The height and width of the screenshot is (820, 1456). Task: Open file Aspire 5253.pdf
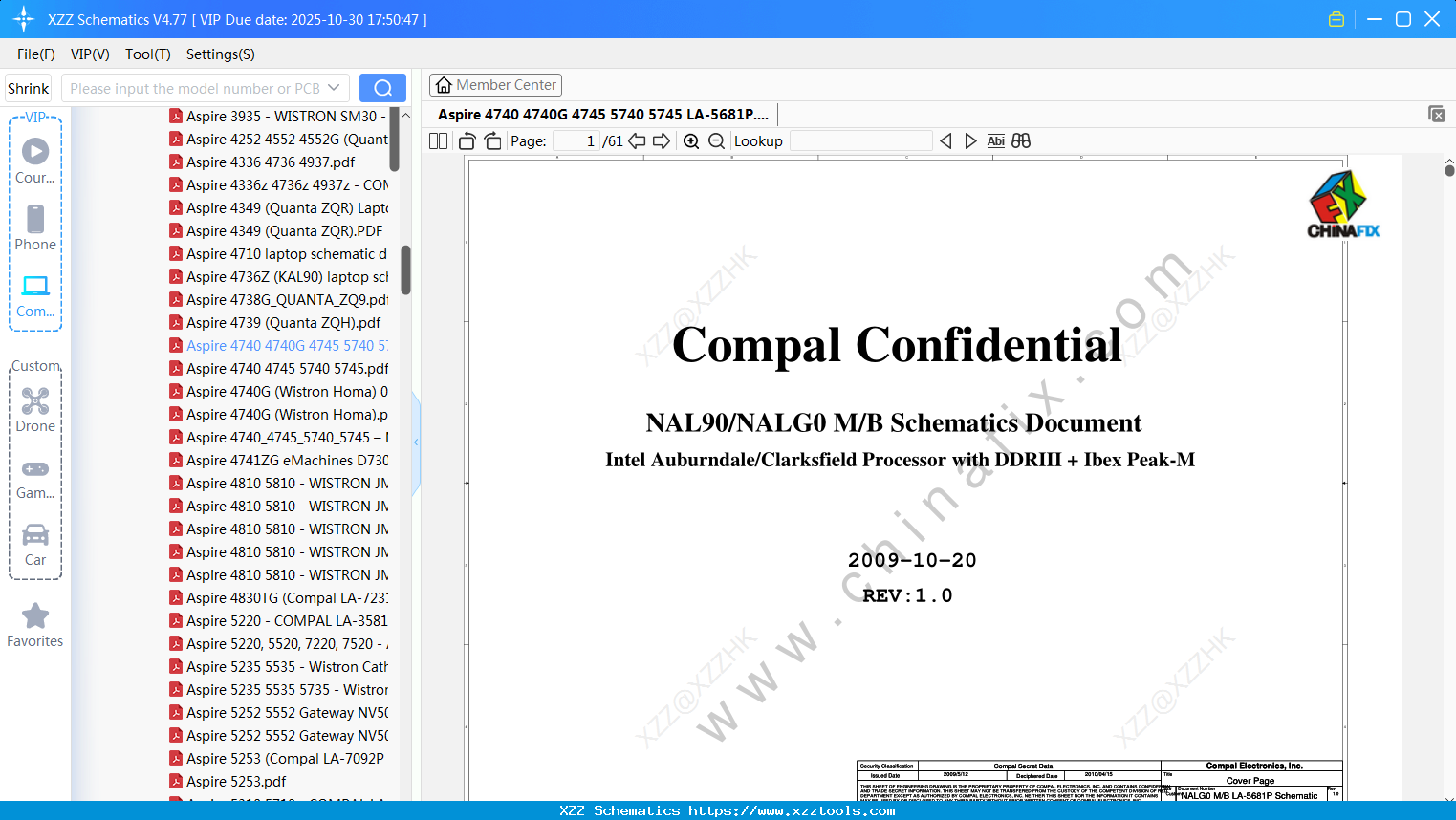pyautogui.click(x=228, y=781)
